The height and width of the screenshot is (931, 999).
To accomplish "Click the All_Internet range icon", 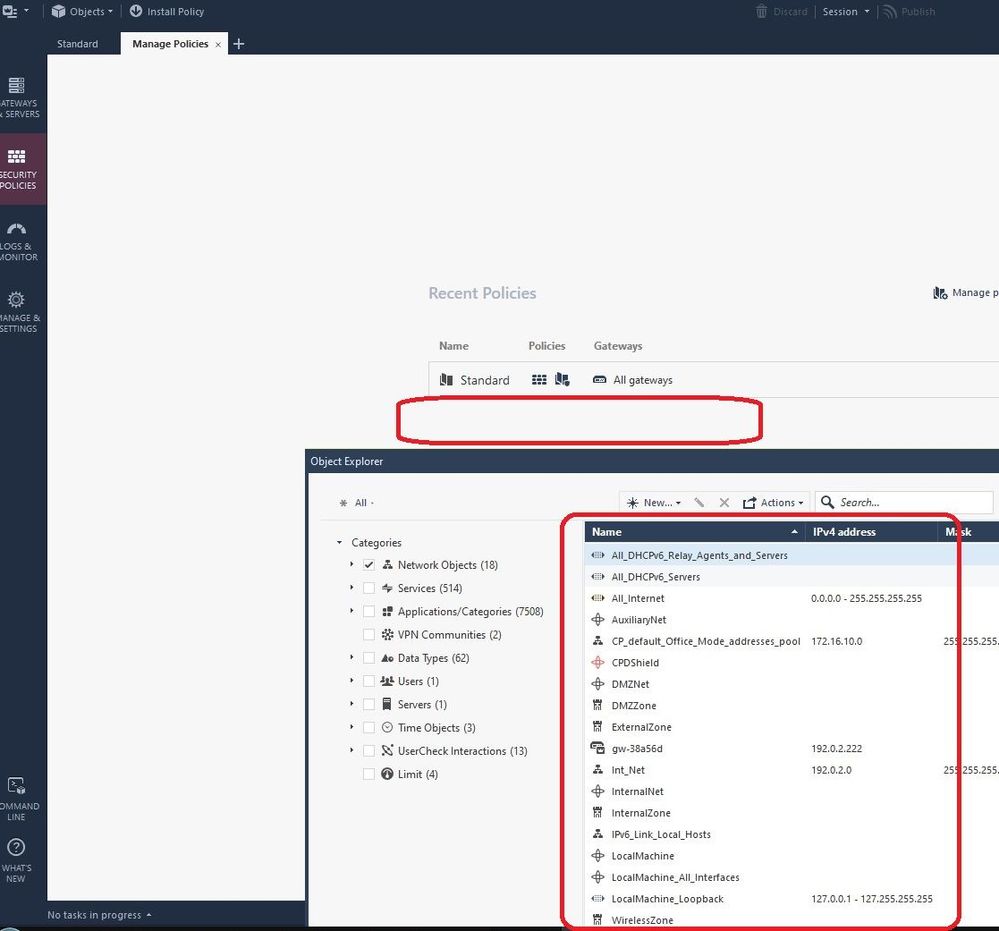I will click(598, 598).
